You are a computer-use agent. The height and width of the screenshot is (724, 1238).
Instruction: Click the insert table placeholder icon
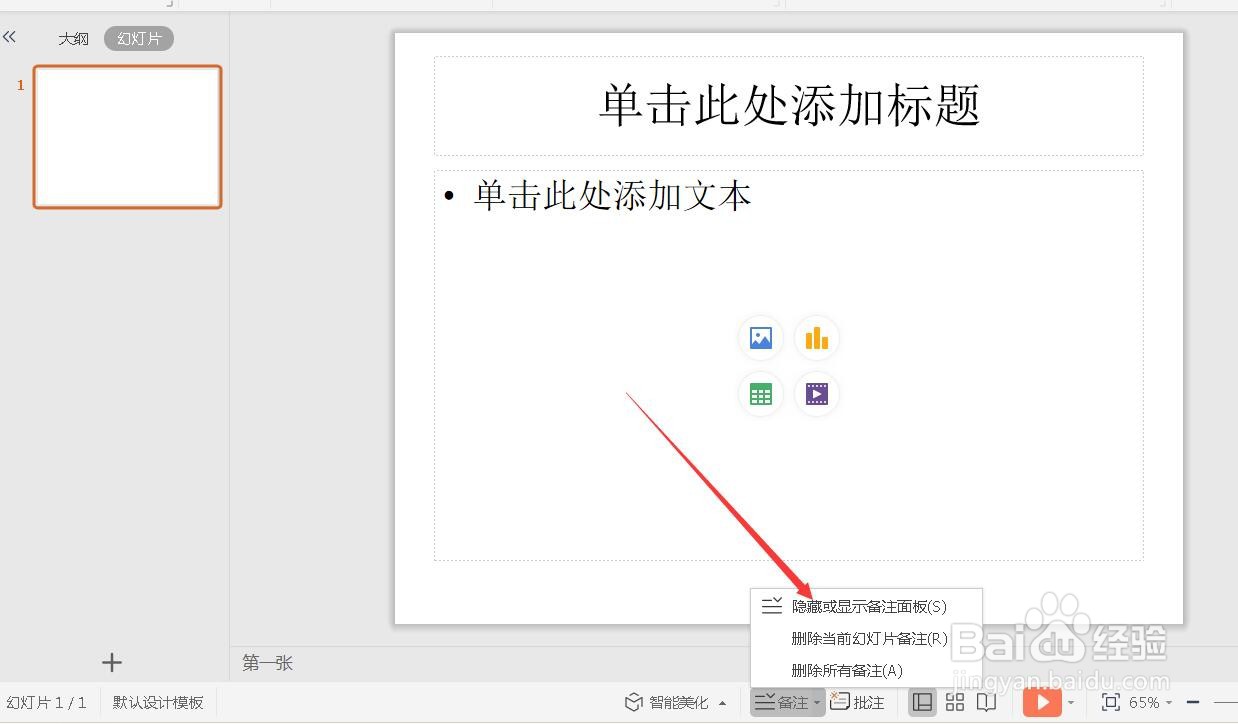(x=760, y=393)
